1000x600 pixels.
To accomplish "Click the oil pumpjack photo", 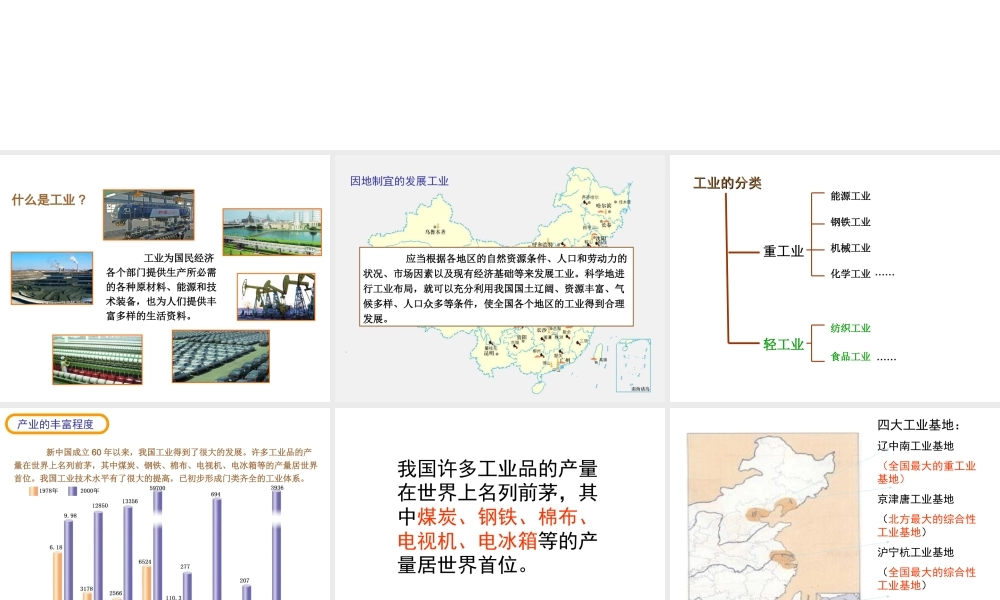I will click(276, 296).
